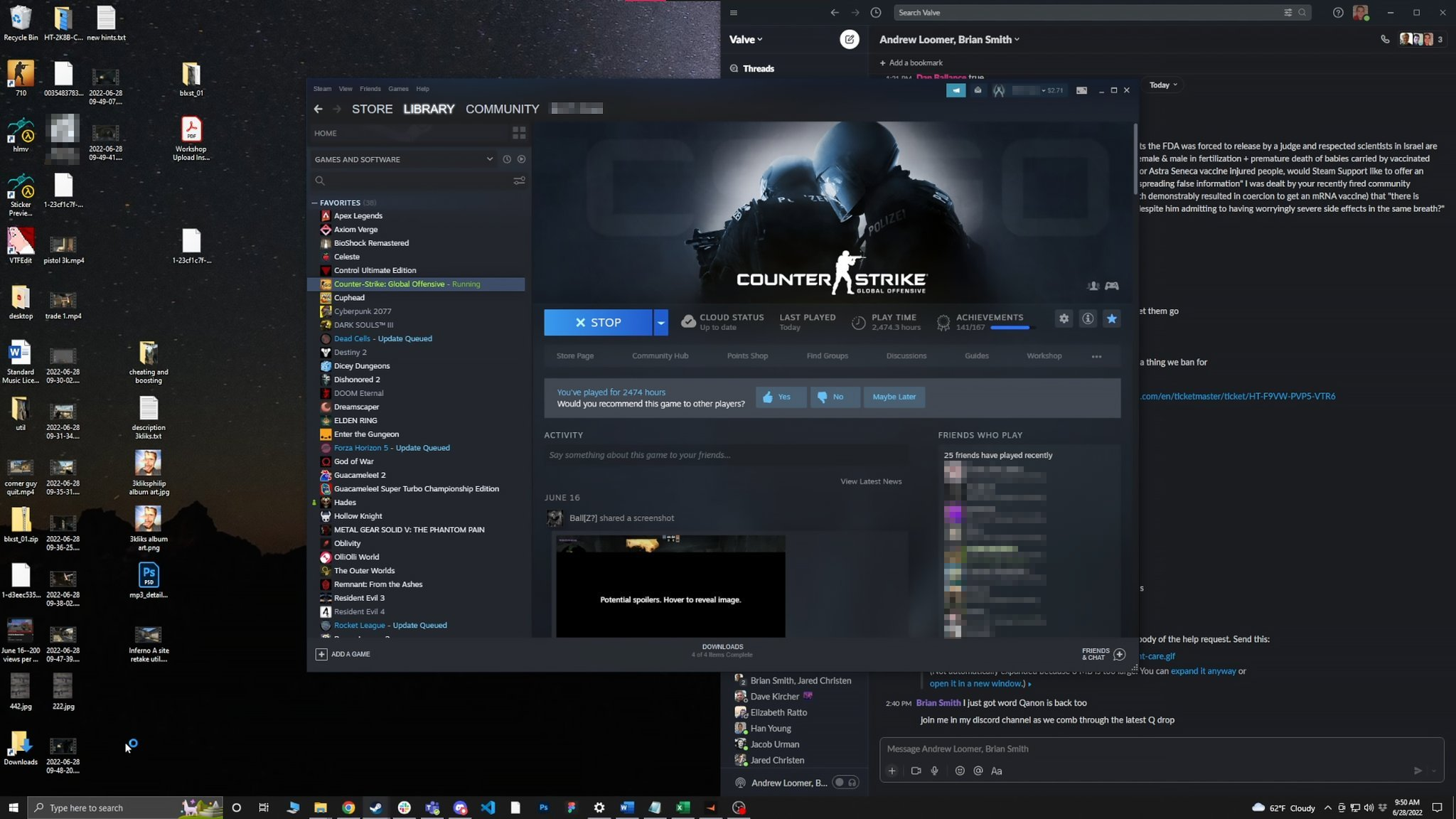Open the Friends menu in Steam
1456x819 pixels.
pos(370,89)
